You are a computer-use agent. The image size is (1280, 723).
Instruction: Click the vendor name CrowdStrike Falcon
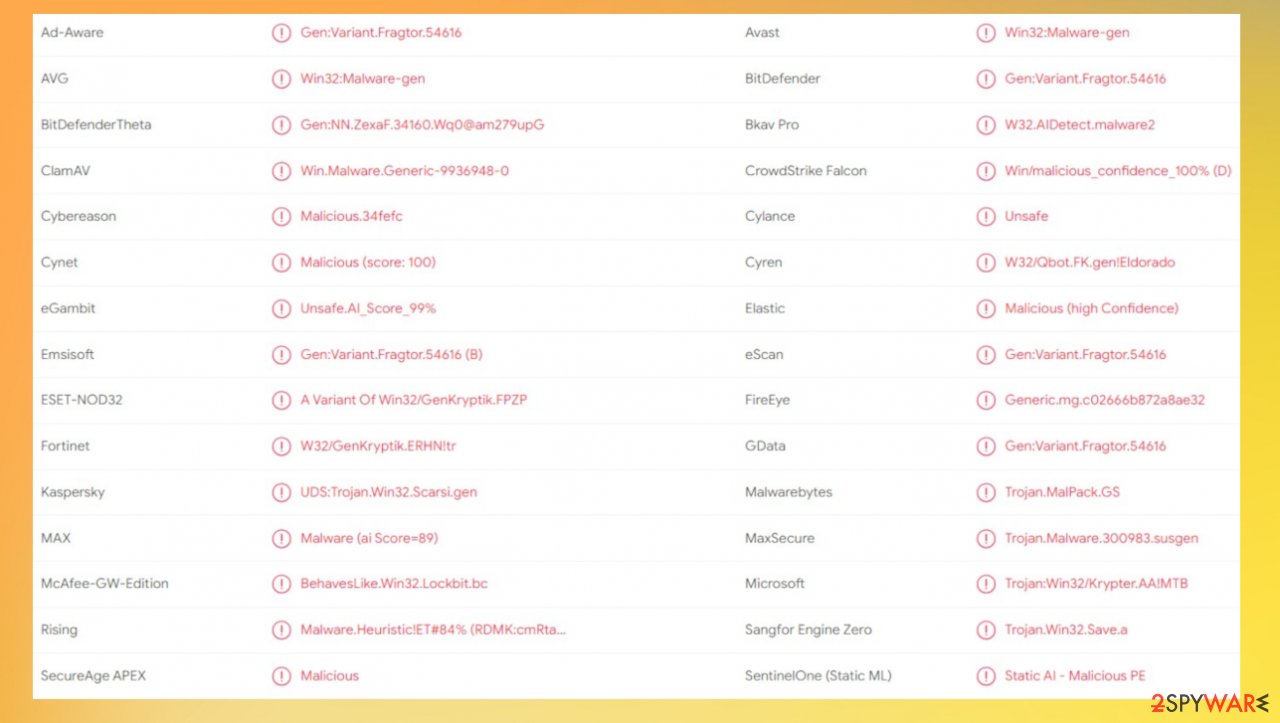point(806,171)
